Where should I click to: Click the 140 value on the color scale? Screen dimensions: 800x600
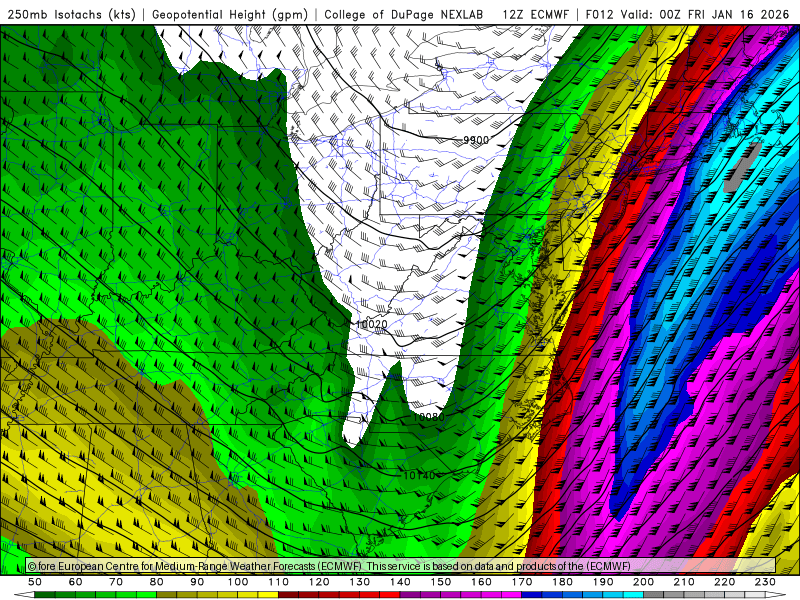click(400, 582)
